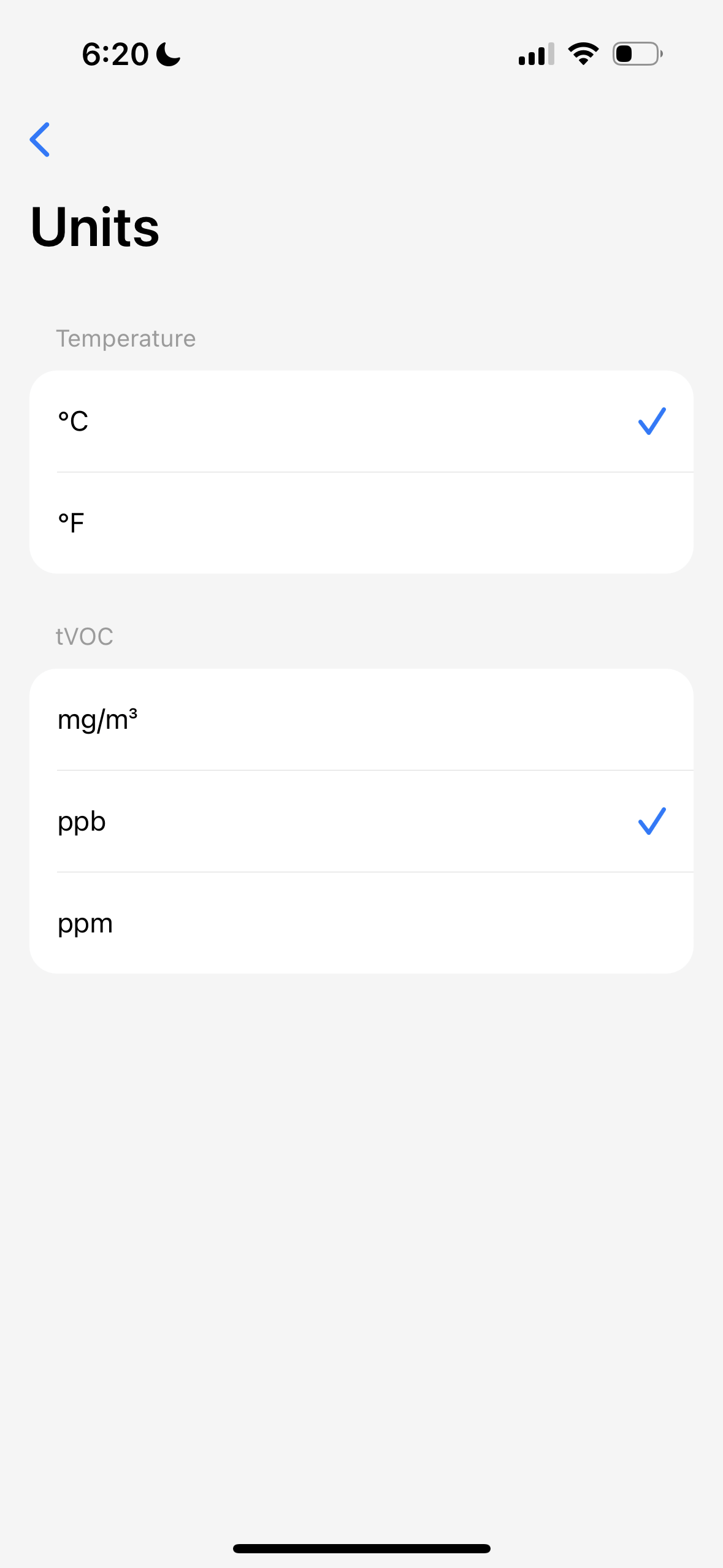Choose mg/m³ for tVOC unit
723x1568 pixels.
[361, 720]
